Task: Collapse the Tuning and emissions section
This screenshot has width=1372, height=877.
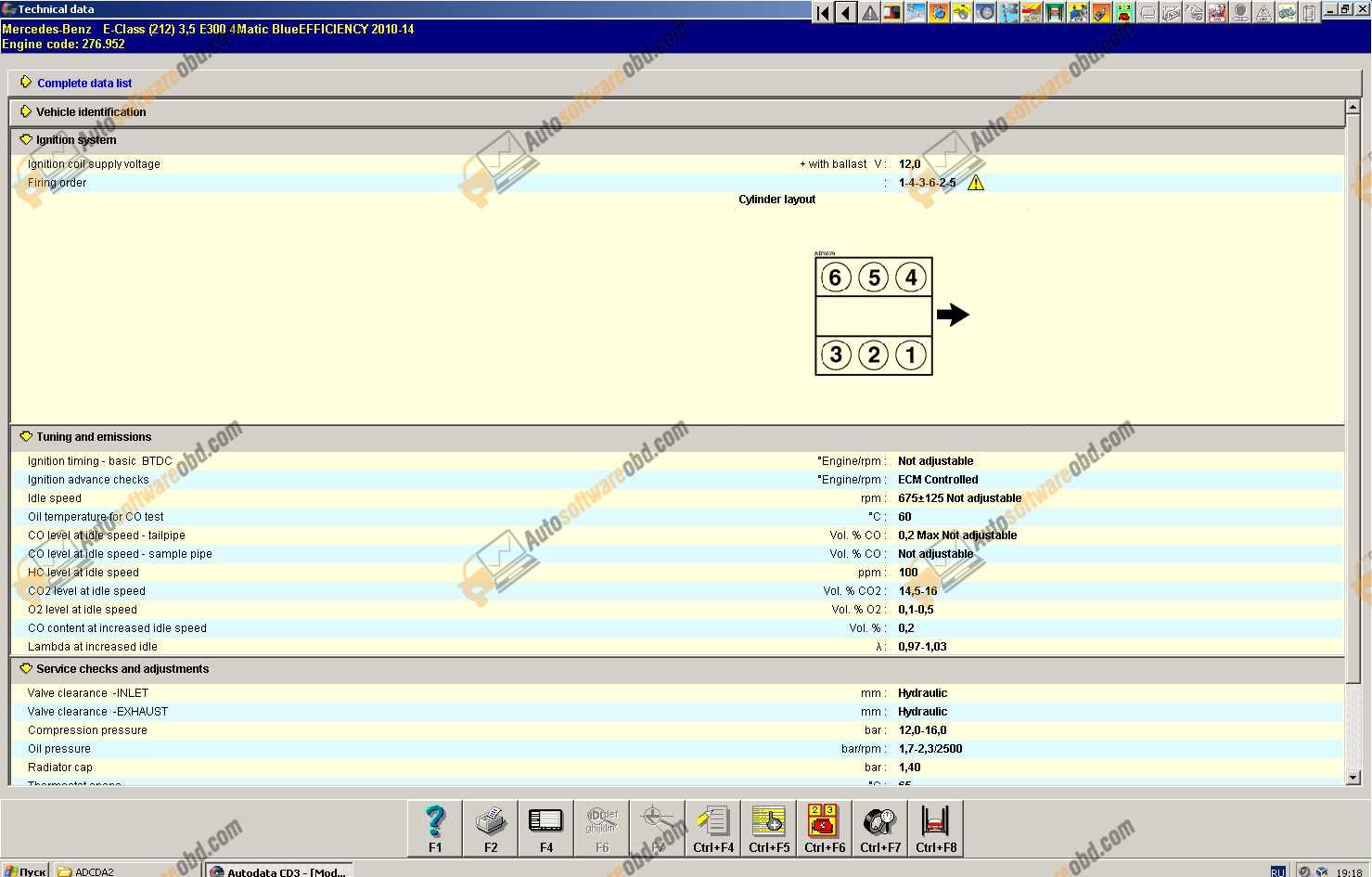Action: 26,436
